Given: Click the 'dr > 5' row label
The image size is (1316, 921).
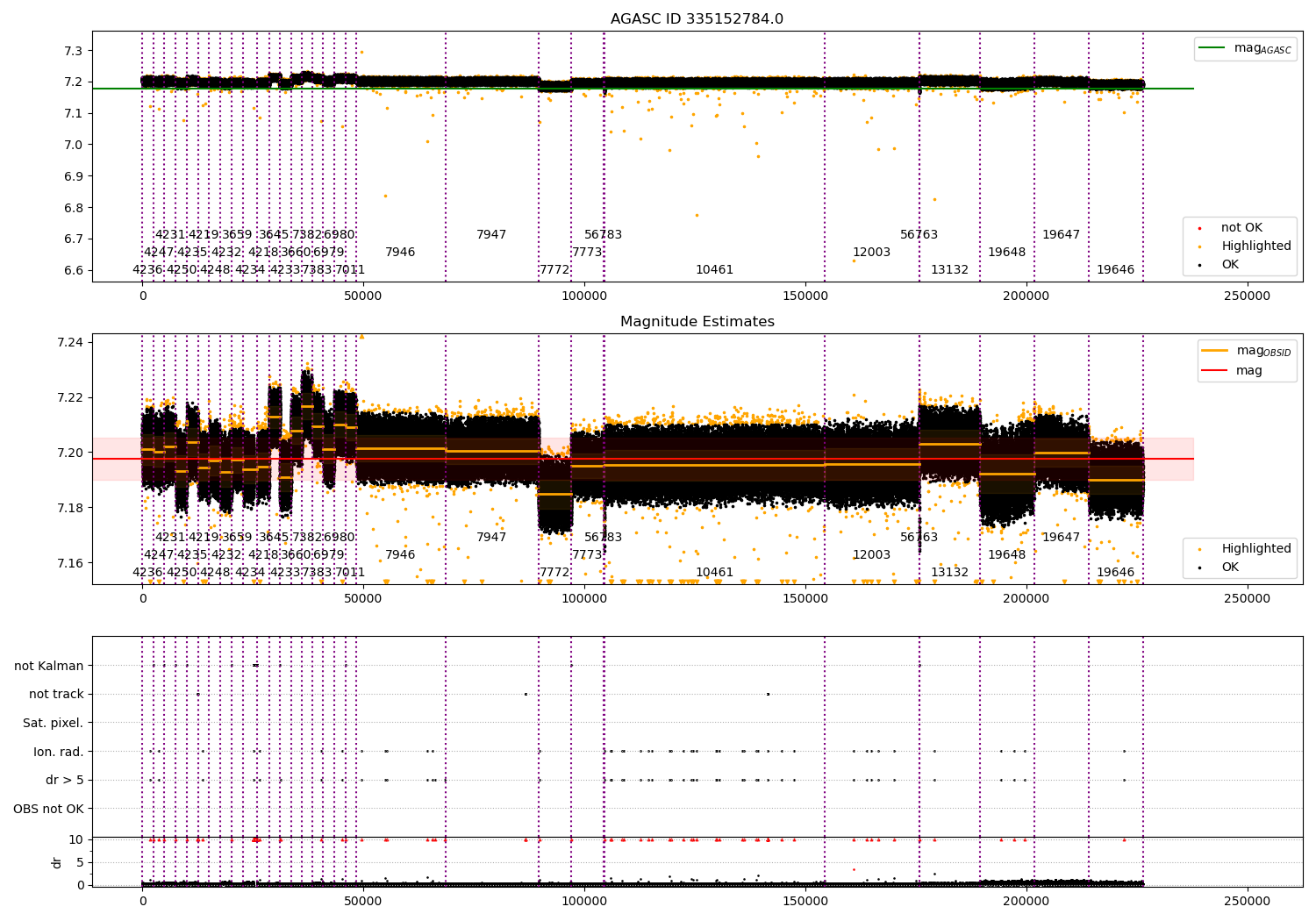Looking at the screenshot, I should 65,781.
